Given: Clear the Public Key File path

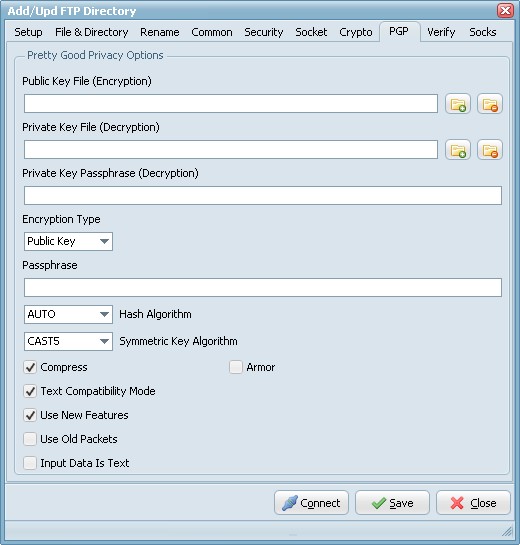Looking at the screenshot, I should (490, 104).
